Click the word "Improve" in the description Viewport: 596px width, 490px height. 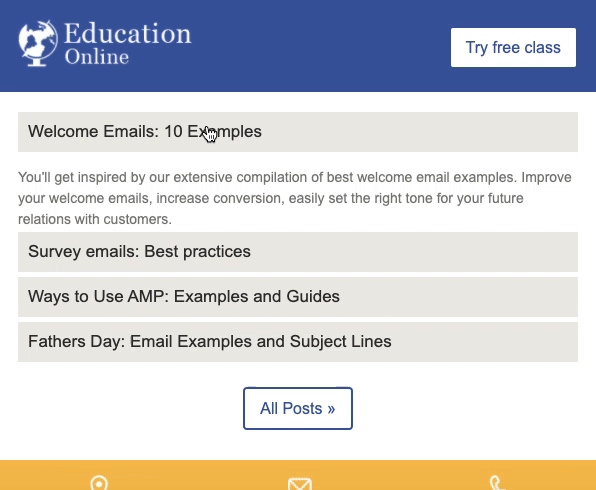546,177
